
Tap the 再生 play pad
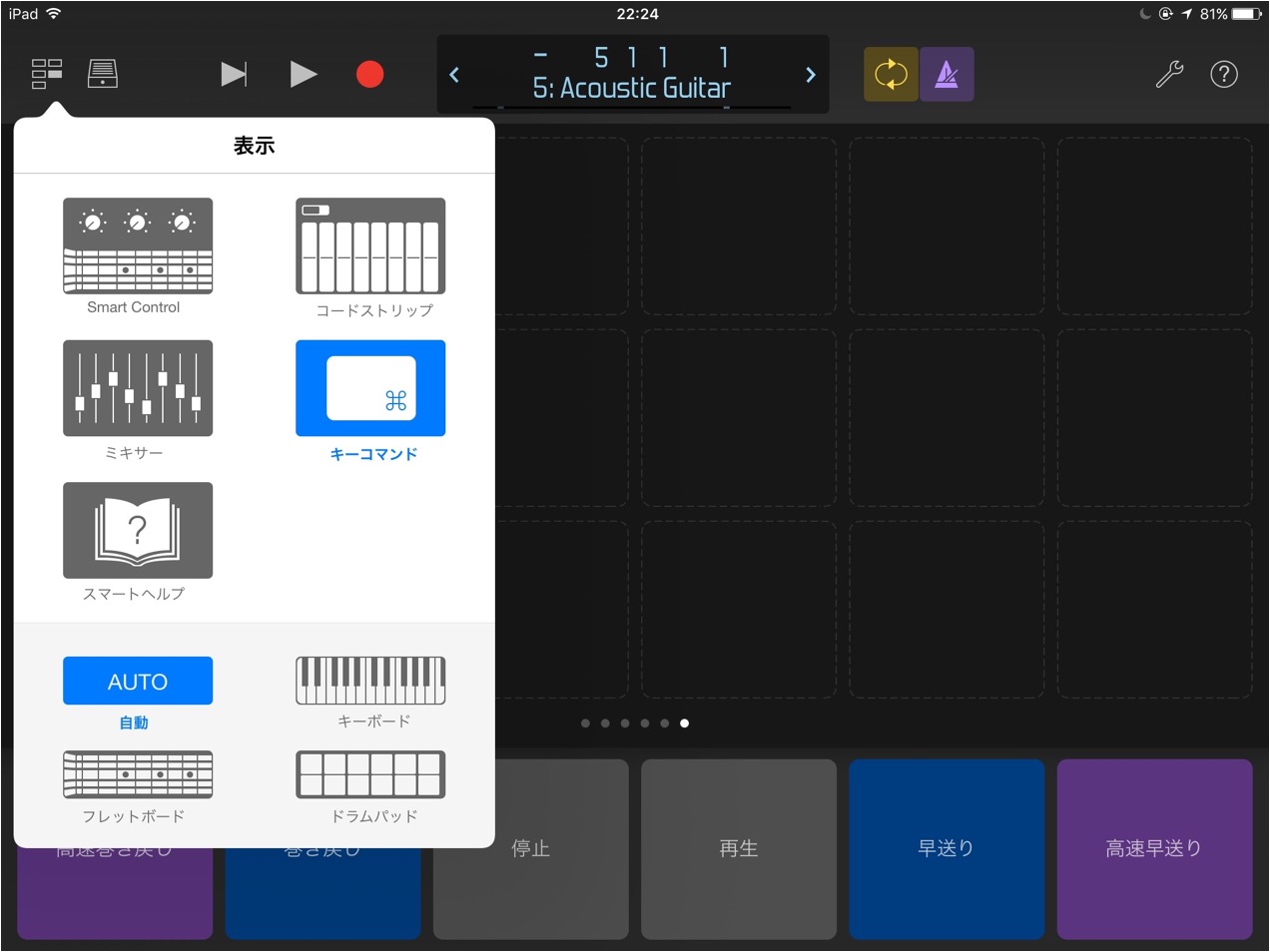[739, 848]
